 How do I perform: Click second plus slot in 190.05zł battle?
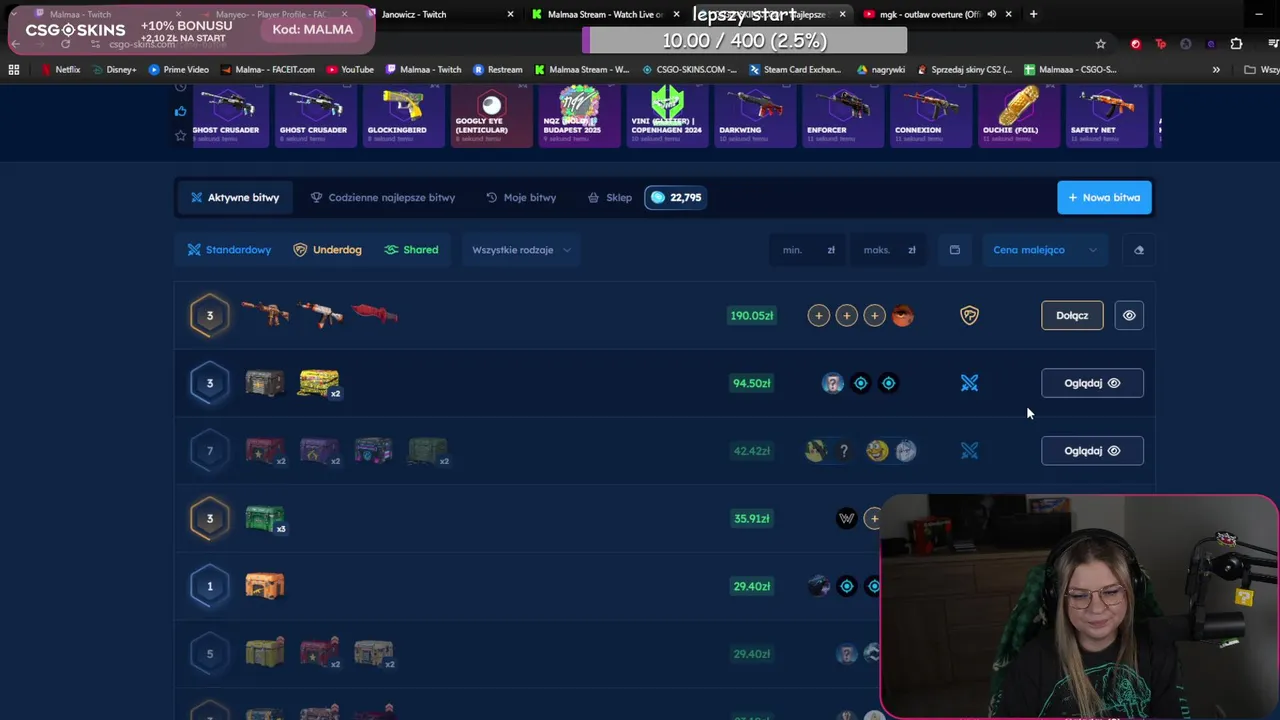pos(847,316)
